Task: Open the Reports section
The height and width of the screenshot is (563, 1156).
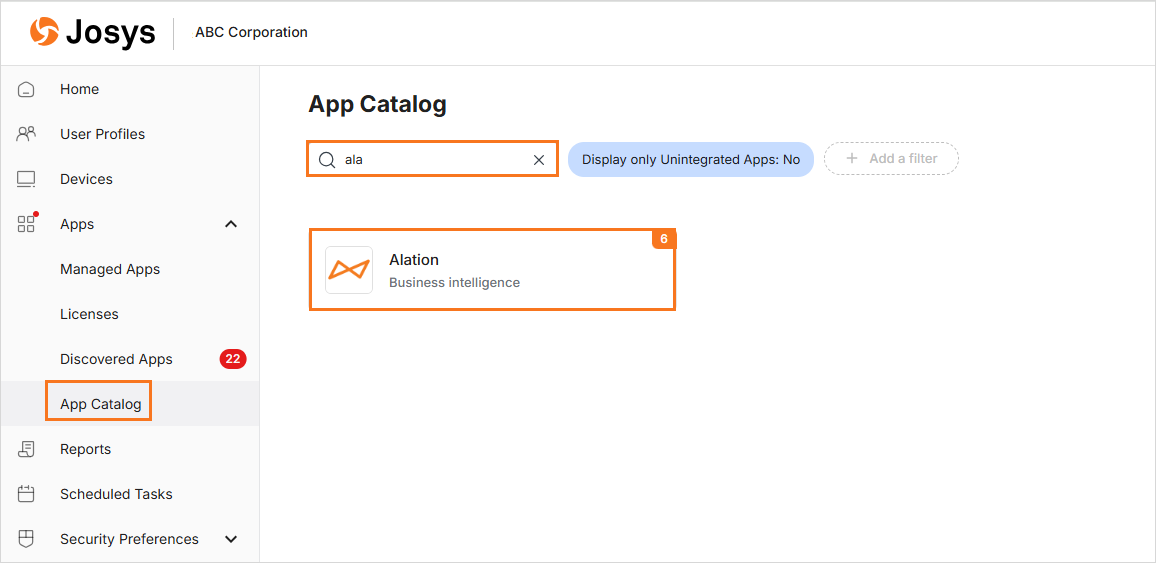Action: click(86, 449)
